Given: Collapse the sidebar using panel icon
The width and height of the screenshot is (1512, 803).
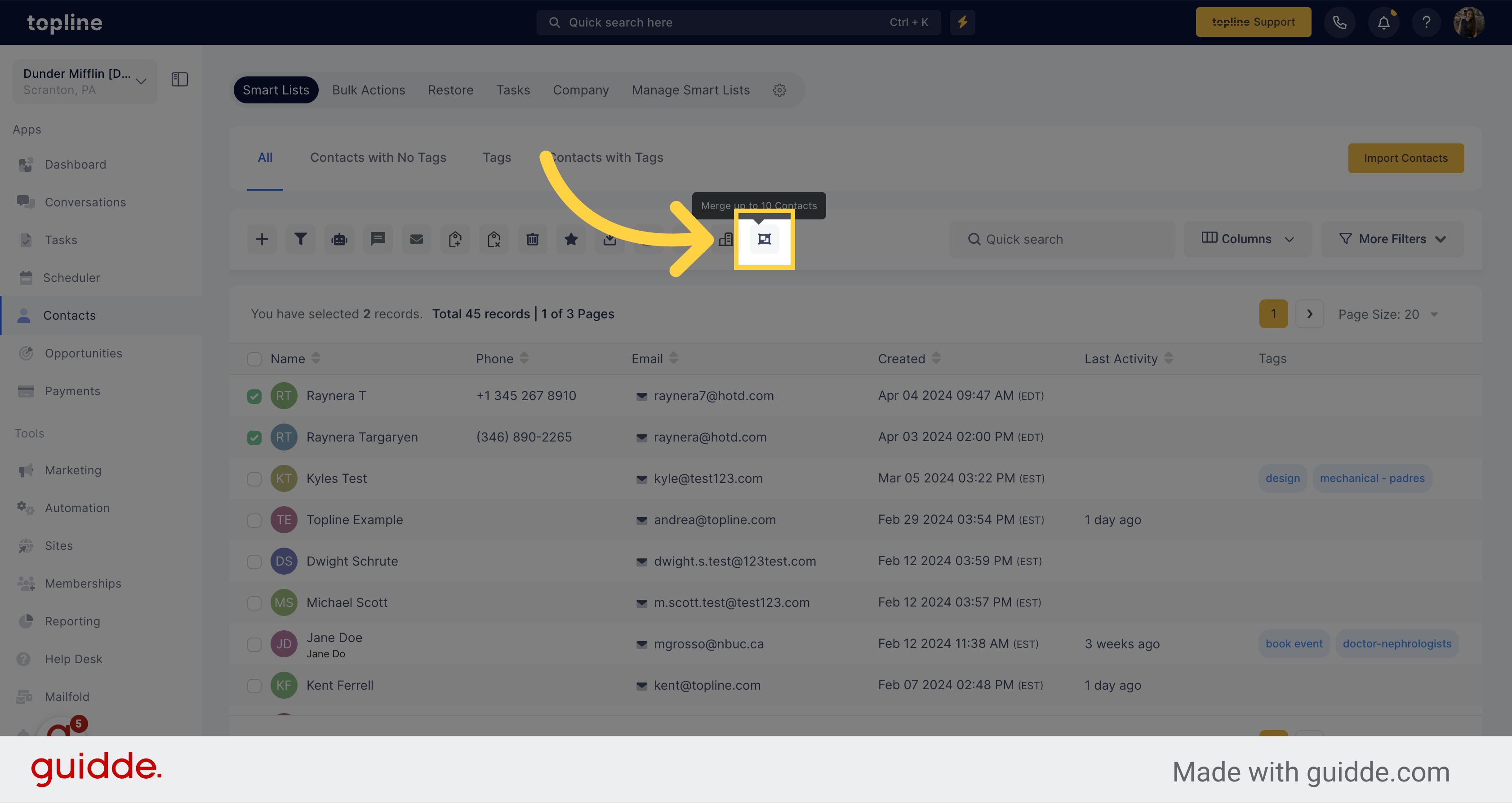Looking at the screenshot, I should pos(180,79).
